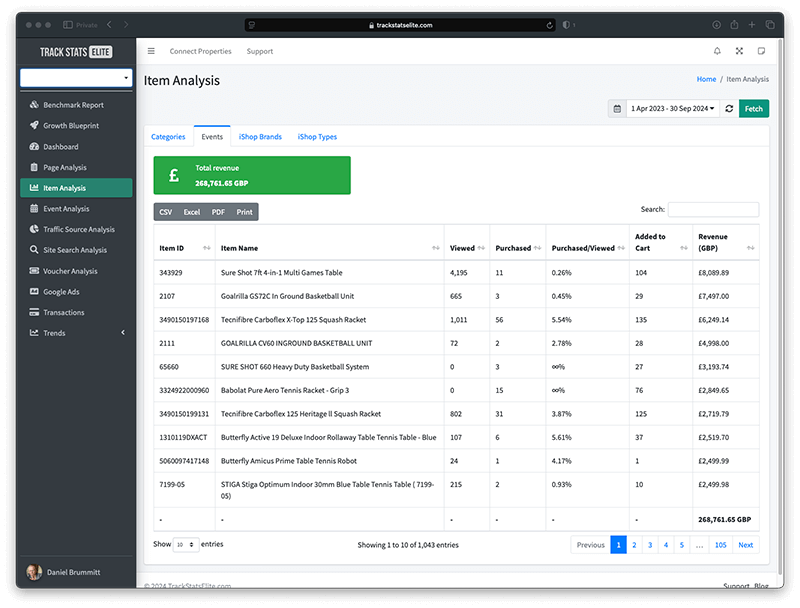Viewport: 800px width, 608px height.
Task: Click the browser share icon
Action: [734, 24]
